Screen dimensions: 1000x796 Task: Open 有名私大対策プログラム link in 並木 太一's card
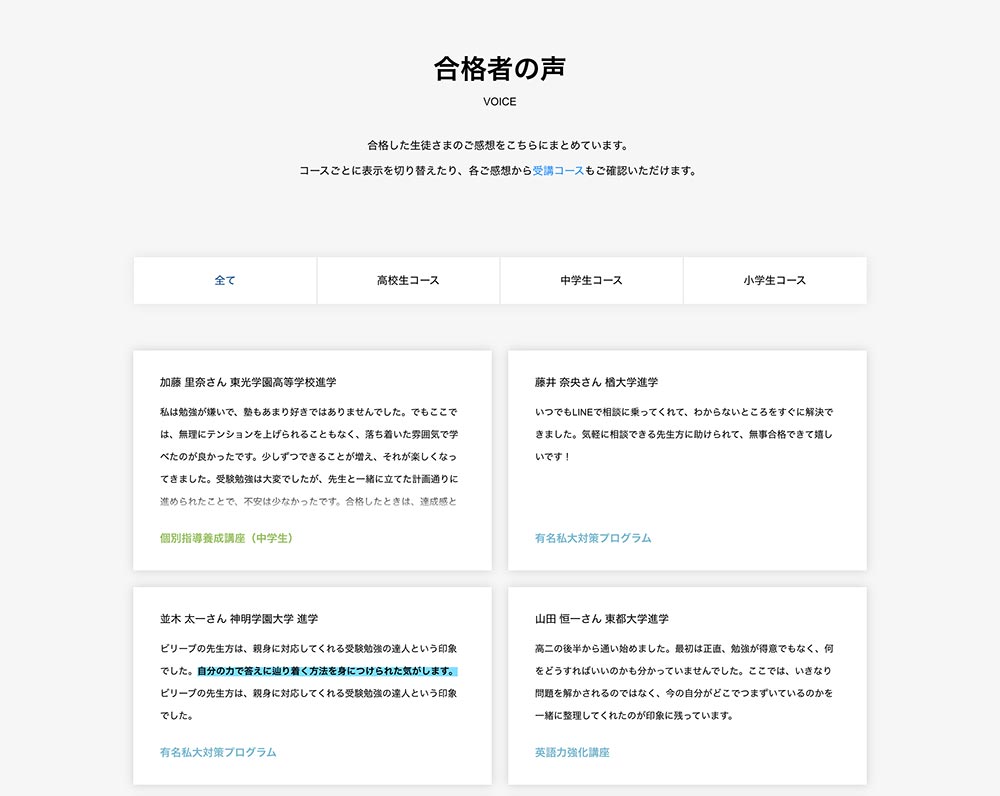click(218, 752)
